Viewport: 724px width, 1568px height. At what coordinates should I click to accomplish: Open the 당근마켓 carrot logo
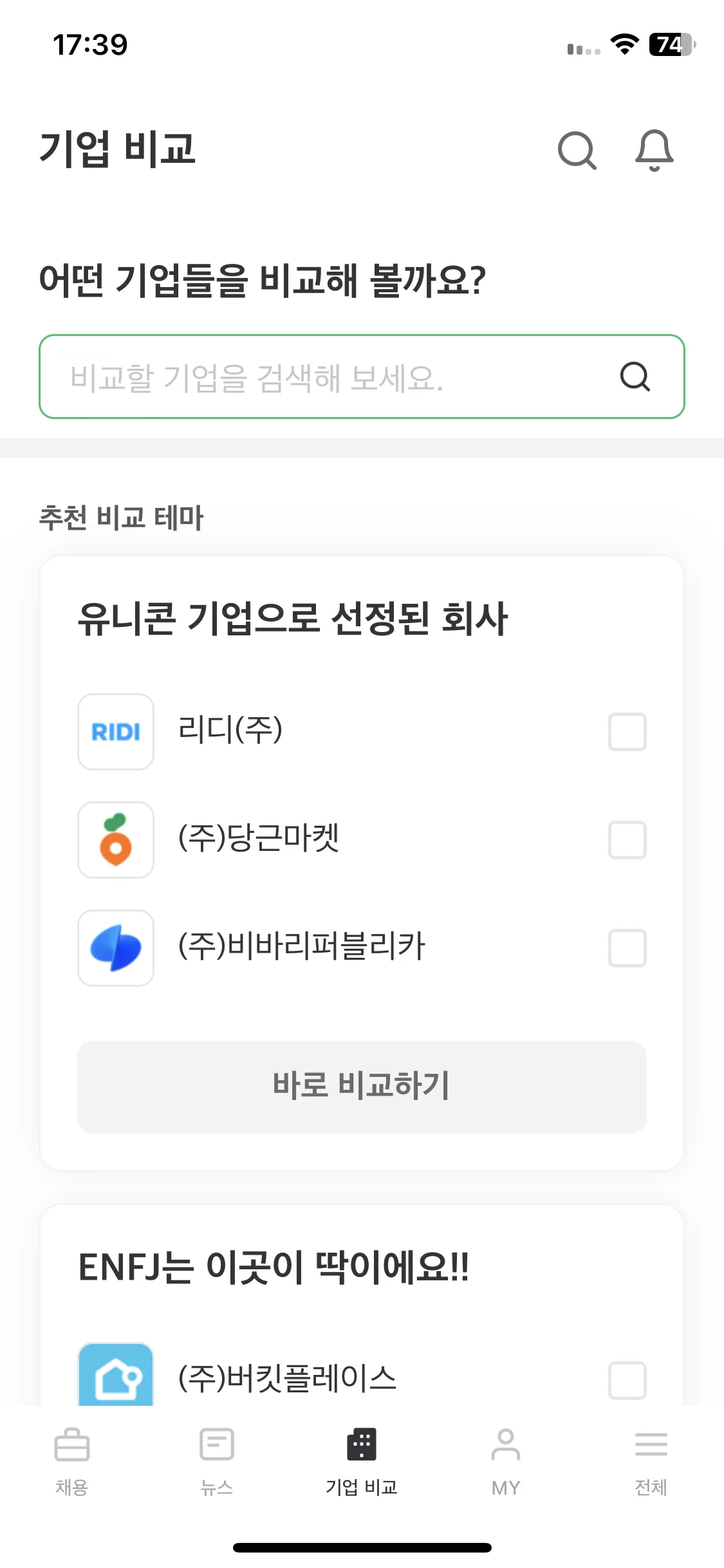click(x=116, y=840)
